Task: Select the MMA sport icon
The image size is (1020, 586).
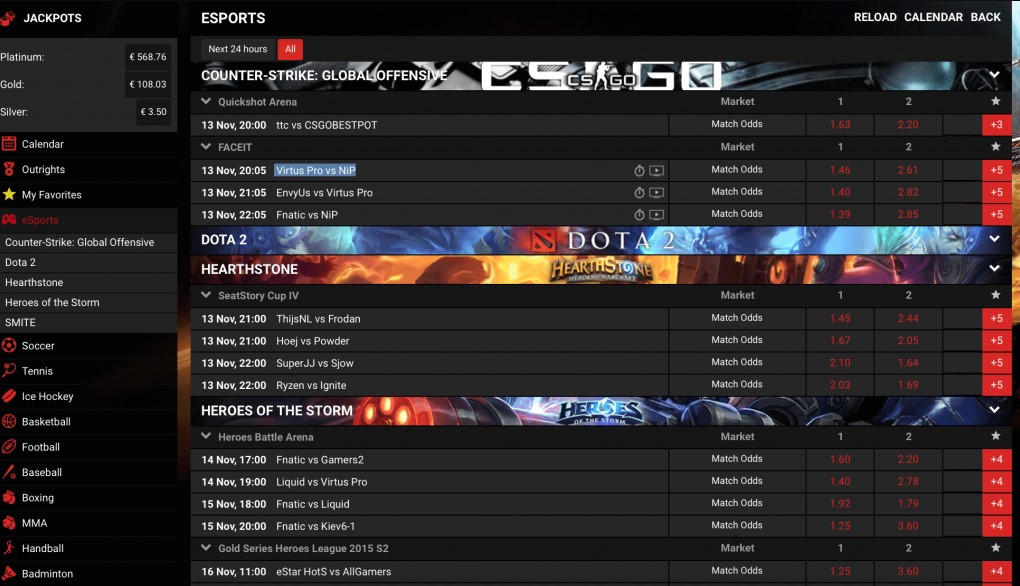Action: click(x=9, y=523)
